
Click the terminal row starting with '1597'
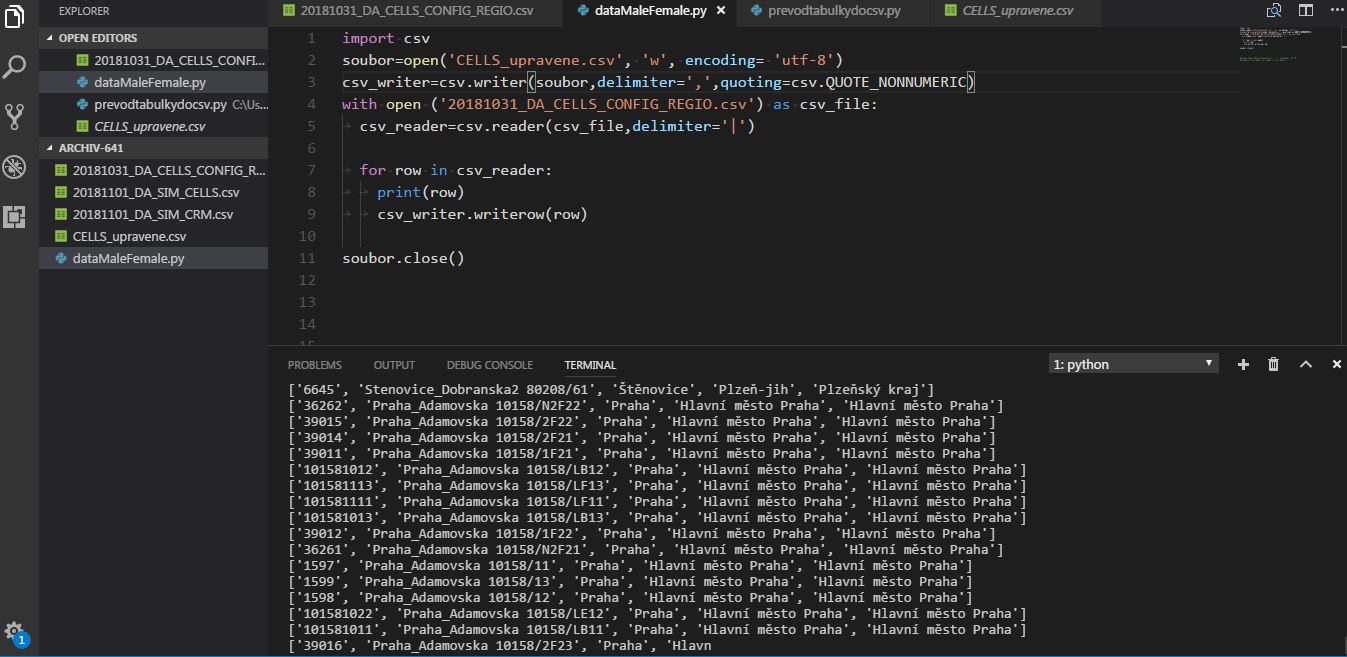tap(630, 565)
